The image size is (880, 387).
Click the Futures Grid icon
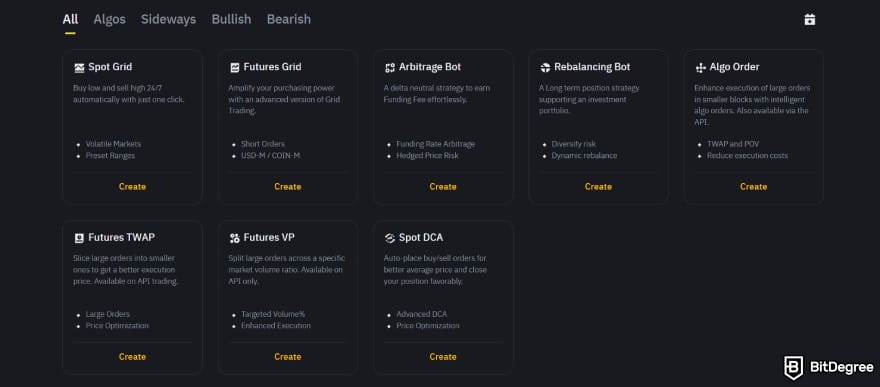(x=235, y=67)
